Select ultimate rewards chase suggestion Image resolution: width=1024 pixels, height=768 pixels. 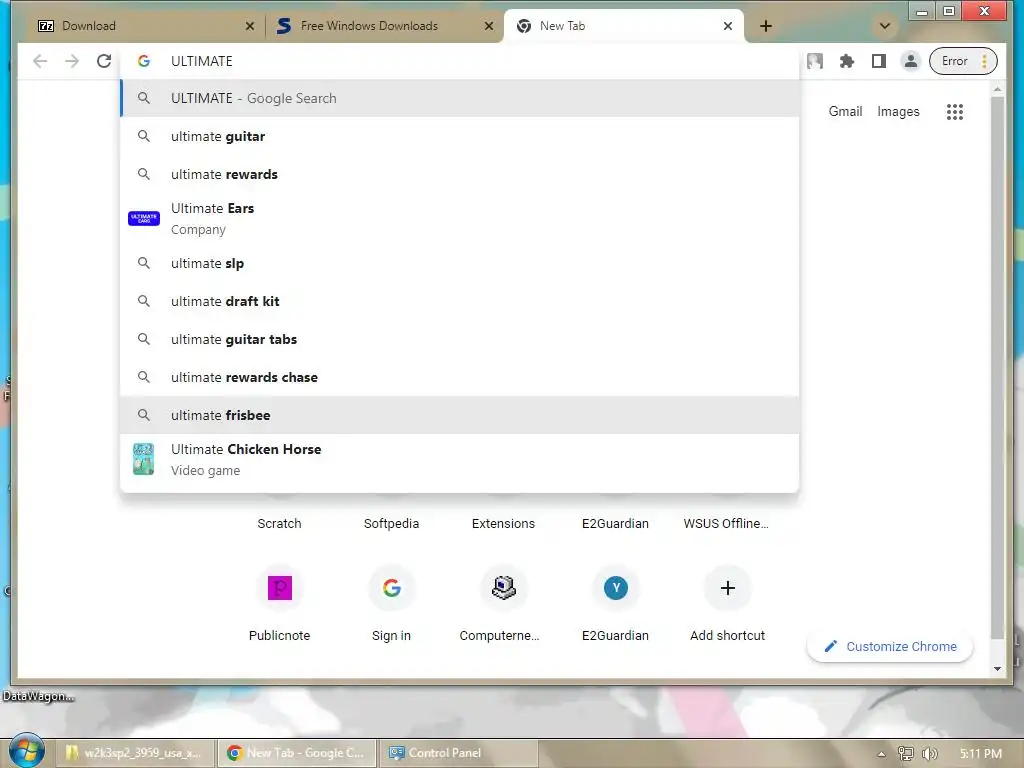460,377
